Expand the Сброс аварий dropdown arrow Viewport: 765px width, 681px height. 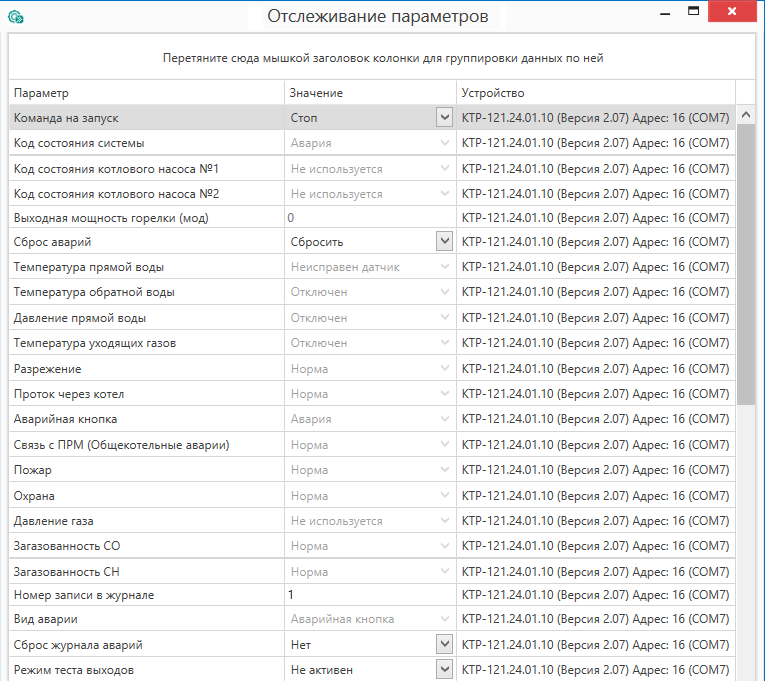[444, 242]
